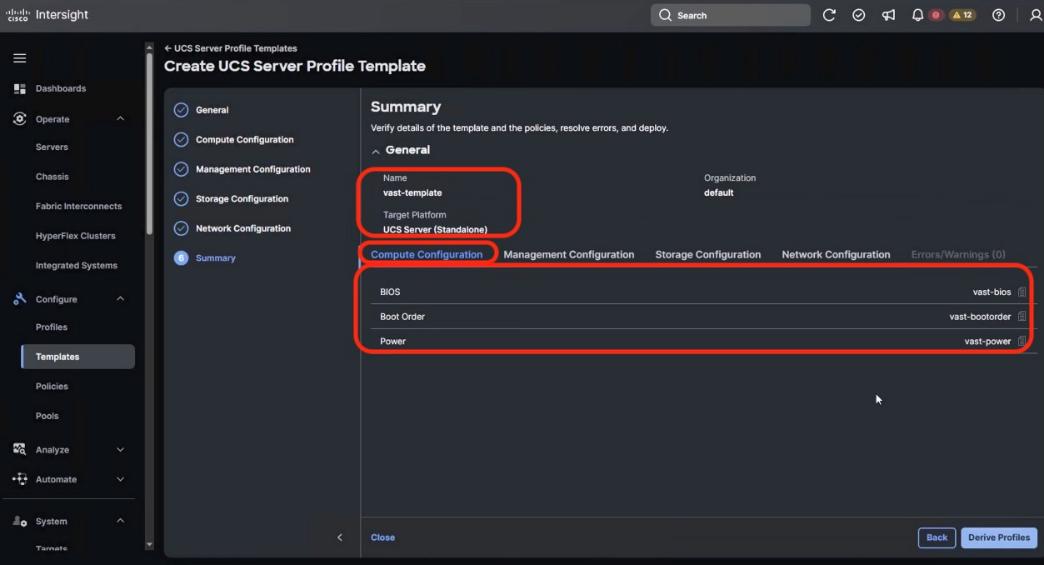Click Network Configuration step checkmark icon
The width and height of the screenshot is (1044, 565).
pos(181,228)
